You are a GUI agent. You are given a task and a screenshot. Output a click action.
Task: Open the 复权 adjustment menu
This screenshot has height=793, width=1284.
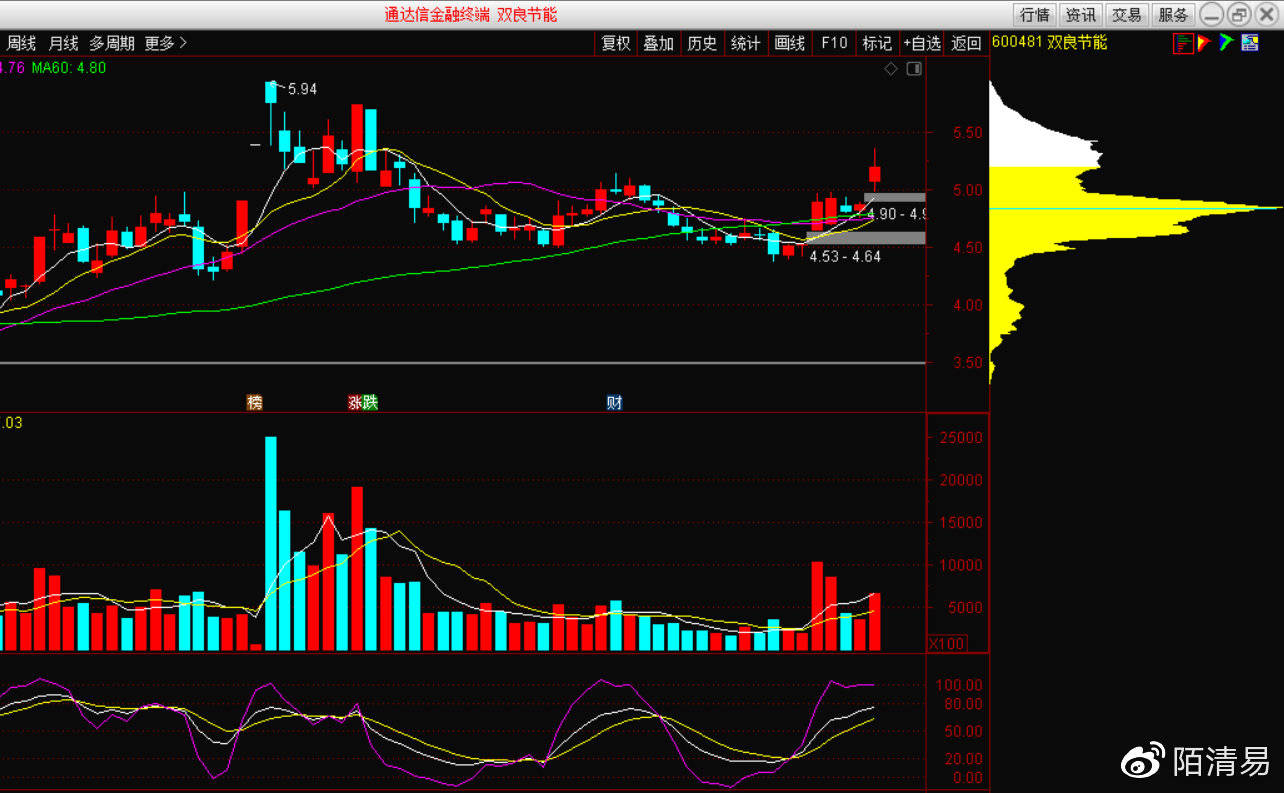[616, 43]
